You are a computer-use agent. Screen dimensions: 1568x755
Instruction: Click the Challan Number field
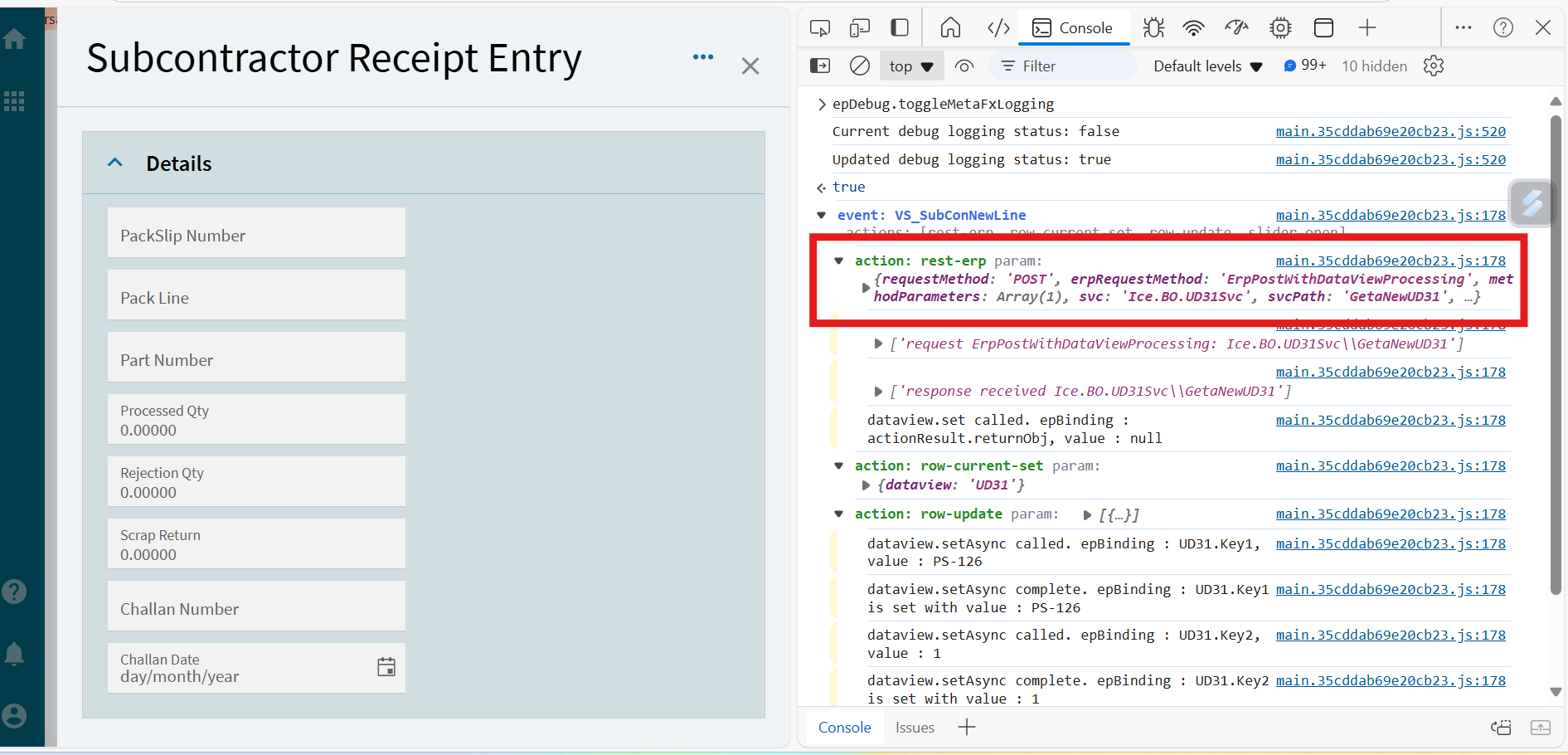pyautogui.click(x=256, y=606)
